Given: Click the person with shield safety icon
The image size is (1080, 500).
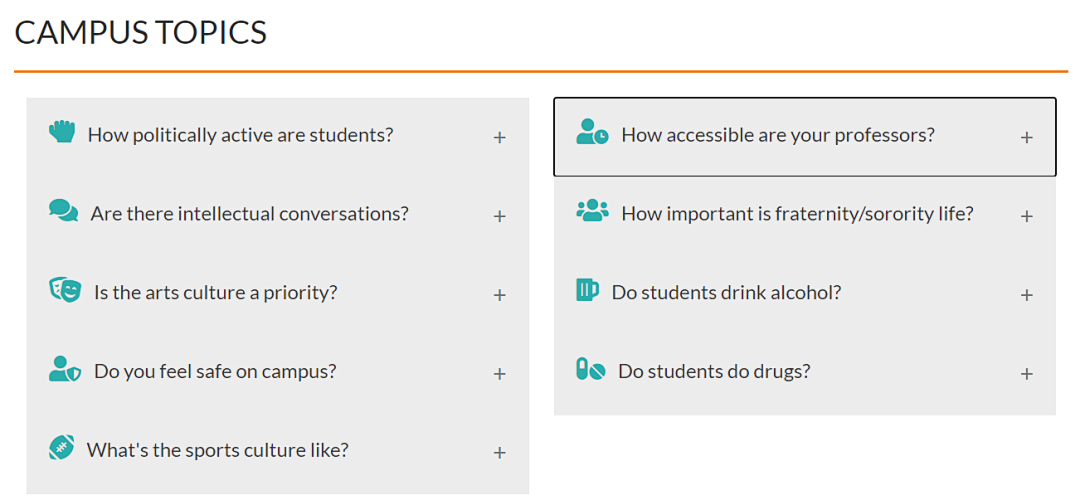Looking at the screenshot, I should click(65, 368).
